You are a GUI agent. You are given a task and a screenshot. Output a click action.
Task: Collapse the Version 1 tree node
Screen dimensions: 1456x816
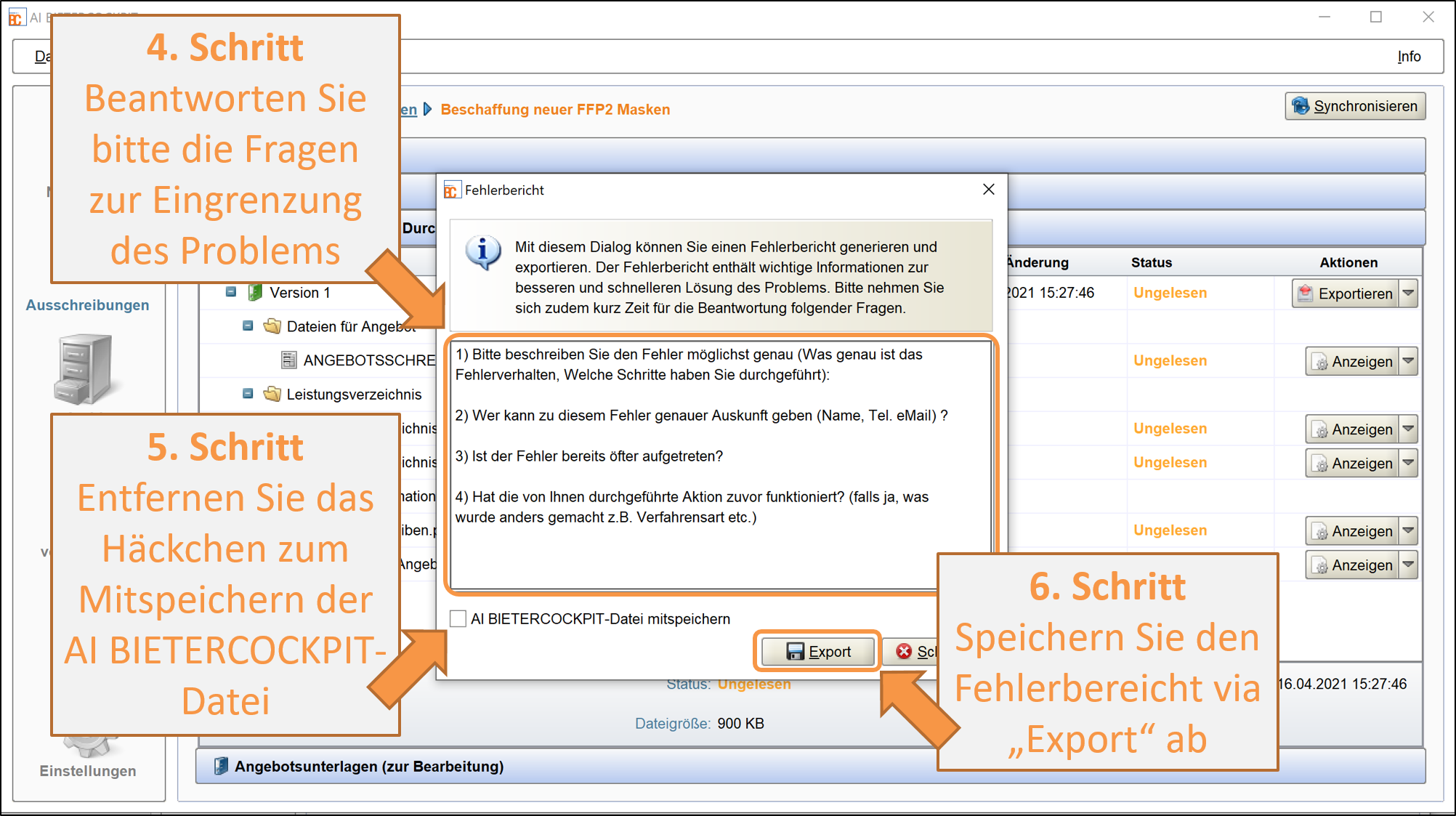pyautogui.click(x=231, y=292)
